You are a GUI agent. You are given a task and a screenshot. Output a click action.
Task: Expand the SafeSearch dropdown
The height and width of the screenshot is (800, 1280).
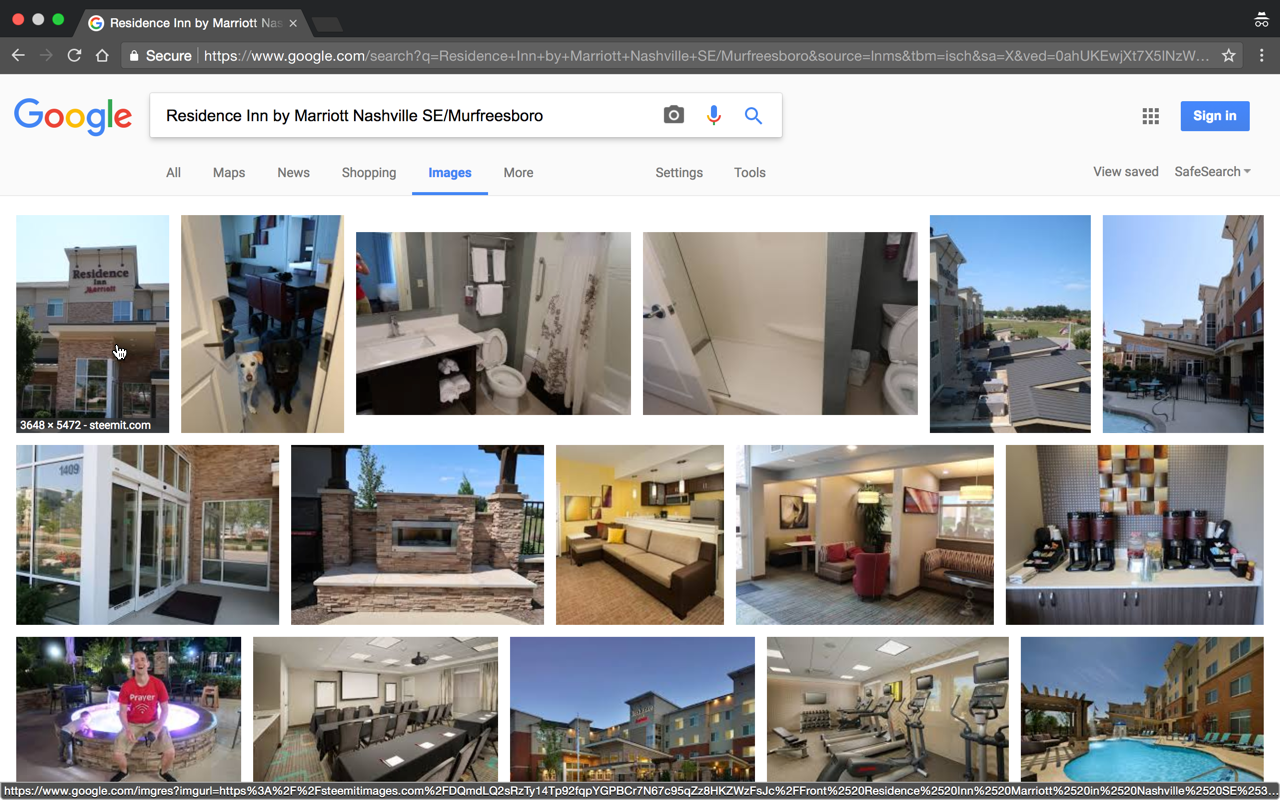[x=1212, y=172]
